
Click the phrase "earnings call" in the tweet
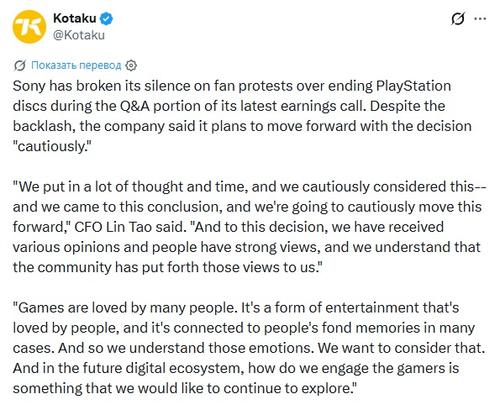[323, 106]
